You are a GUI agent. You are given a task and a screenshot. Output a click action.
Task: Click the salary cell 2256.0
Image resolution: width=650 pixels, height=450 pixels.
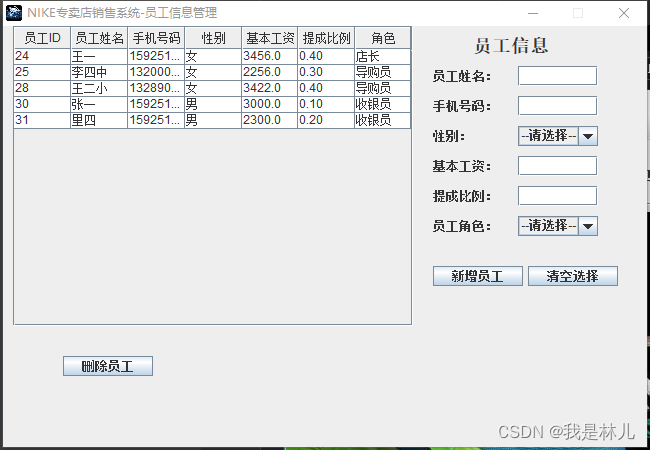[270, 73]
